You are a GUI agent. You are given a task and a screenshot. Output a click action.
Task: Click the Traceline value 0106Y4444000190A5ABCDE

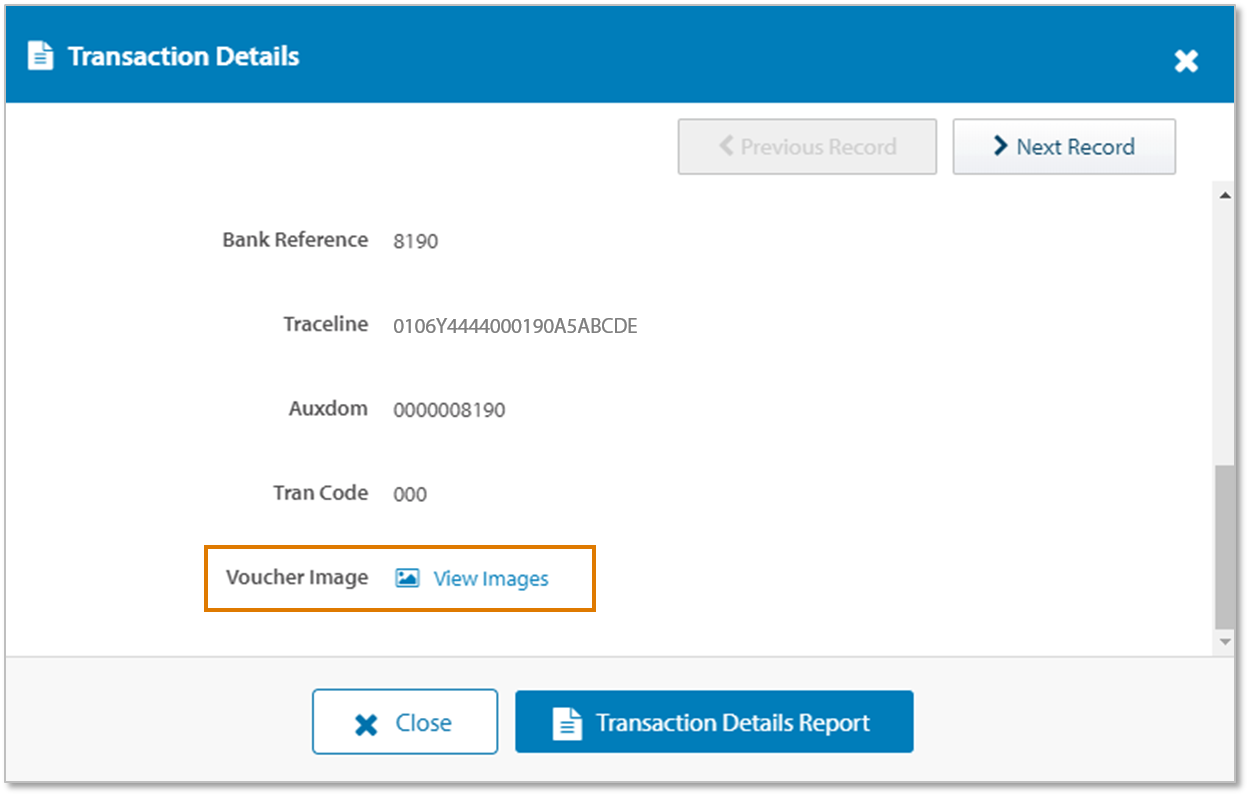click(x=515, y=326)
